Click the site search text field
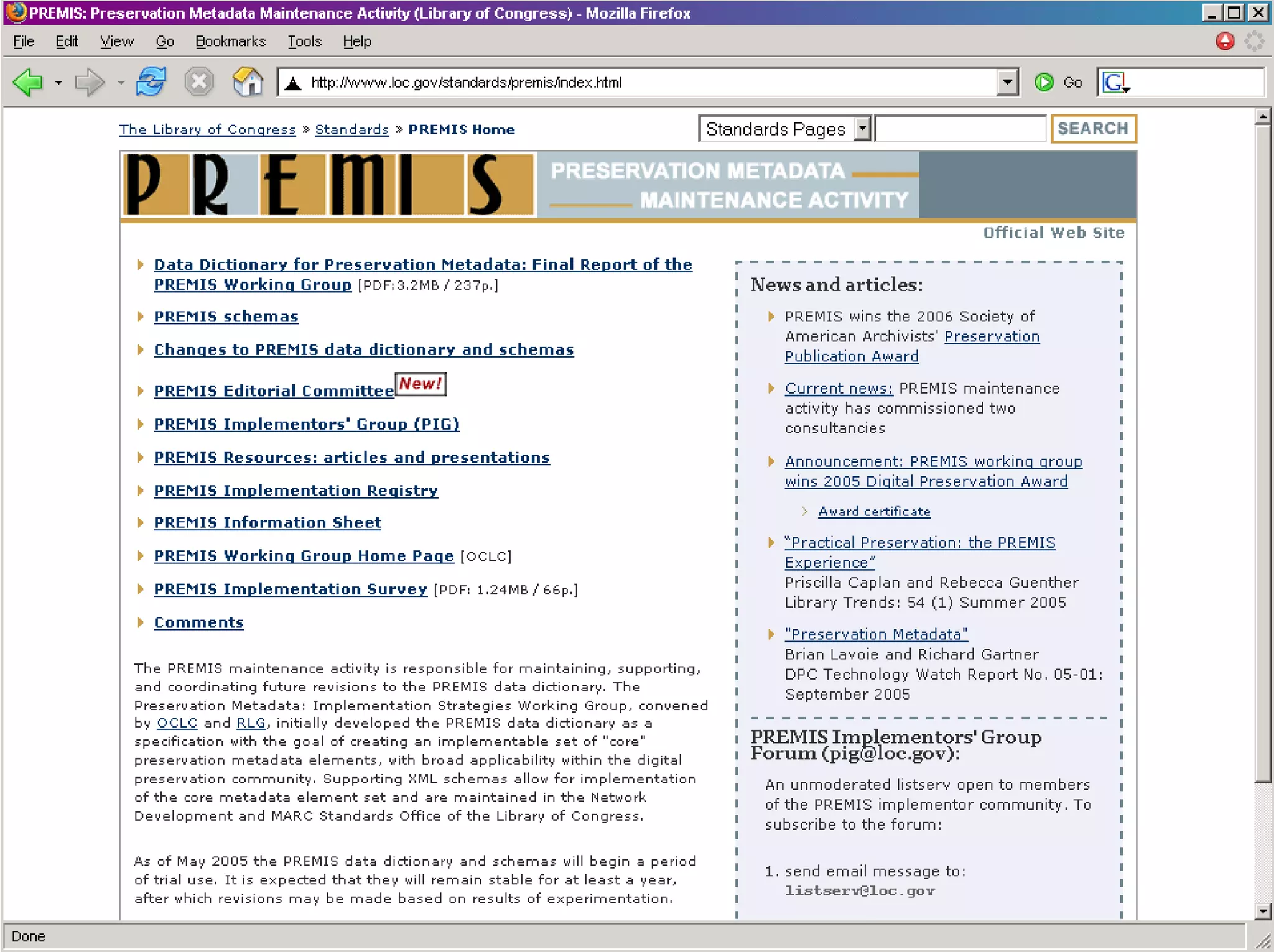 coord(960,129)
